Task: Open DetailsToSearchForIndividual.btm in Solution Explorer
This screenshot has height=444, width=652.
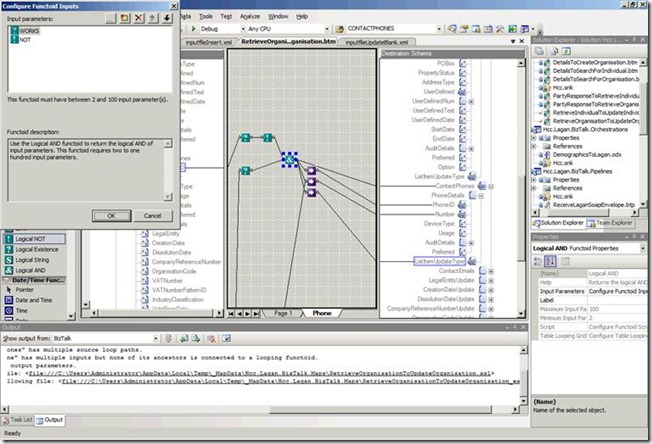Action: click(x=595, y=71)
